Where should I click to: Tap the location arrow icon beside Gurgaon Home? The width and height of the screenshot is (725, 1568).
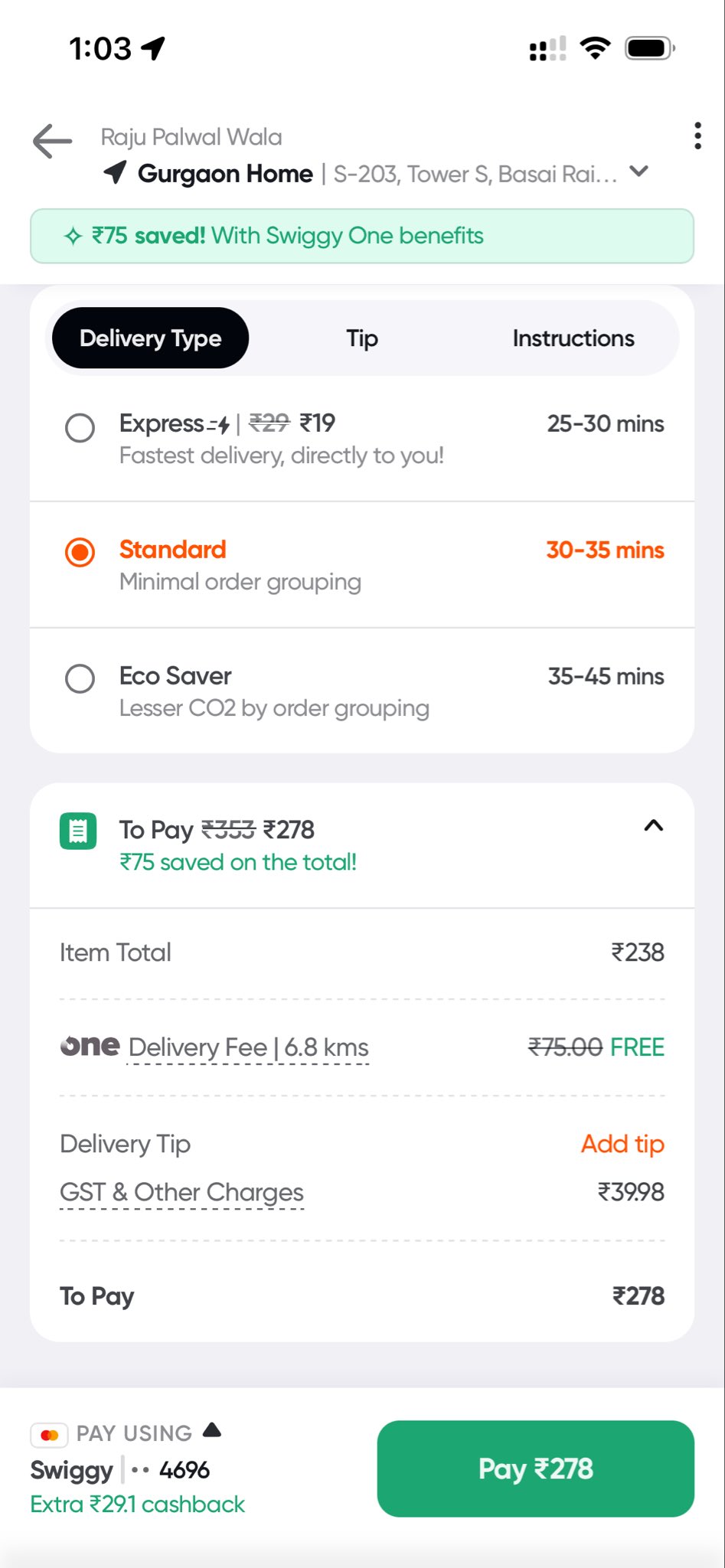tap(115, 173)
